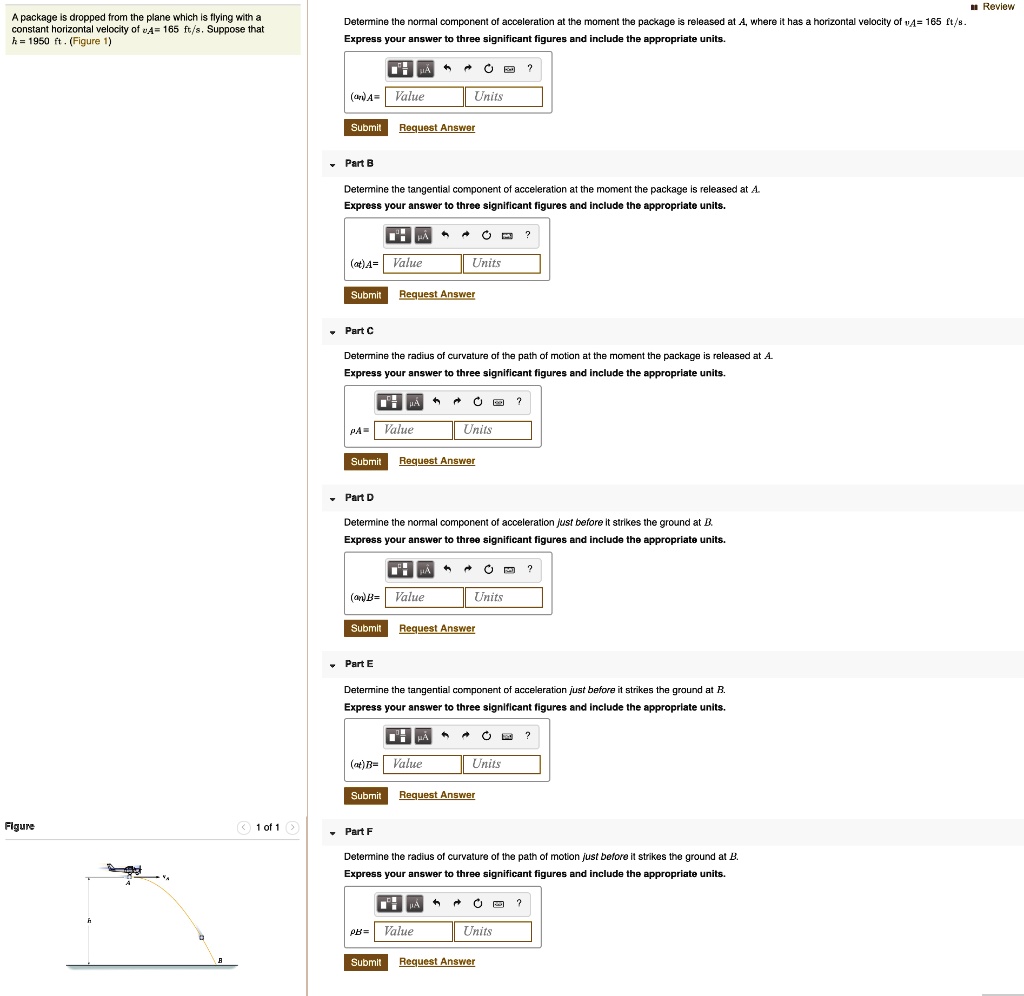The width and height of the screenshot is (1024, 996).
Task: Click undo arrow in Part A toolbar
Action: 447,68
